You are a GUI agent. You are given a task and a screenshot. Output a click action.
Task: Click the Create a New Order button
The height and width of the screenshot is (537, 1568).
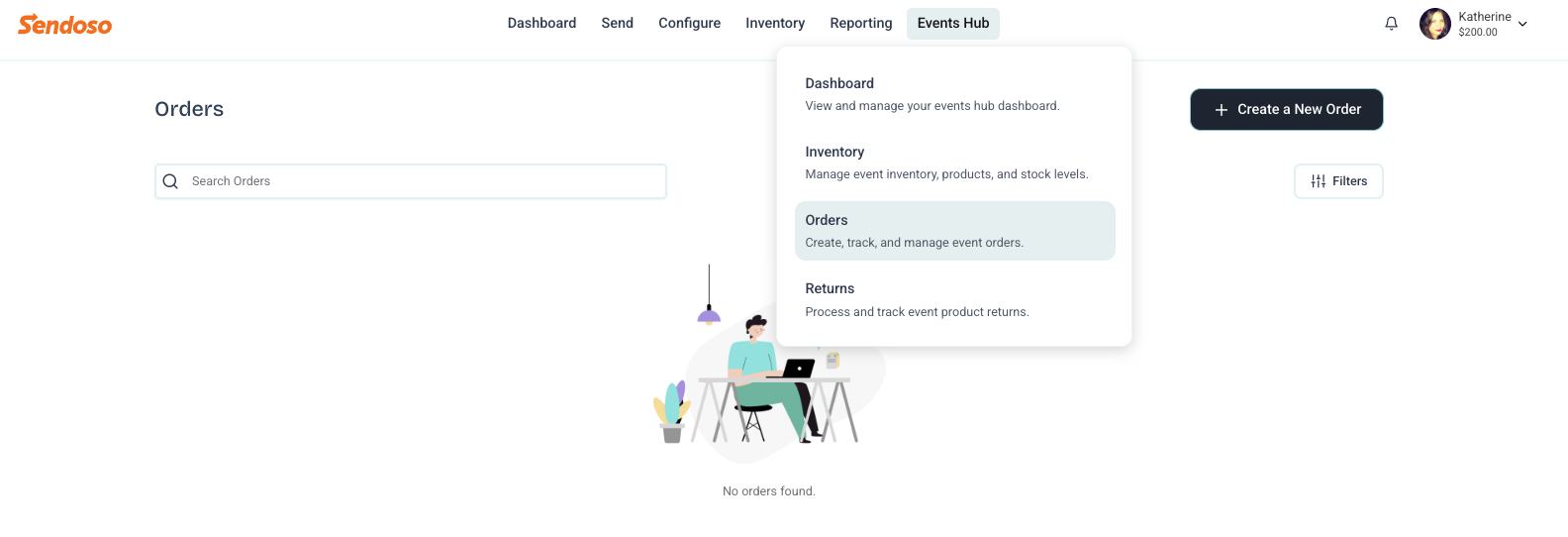[x=1286, y=110]
